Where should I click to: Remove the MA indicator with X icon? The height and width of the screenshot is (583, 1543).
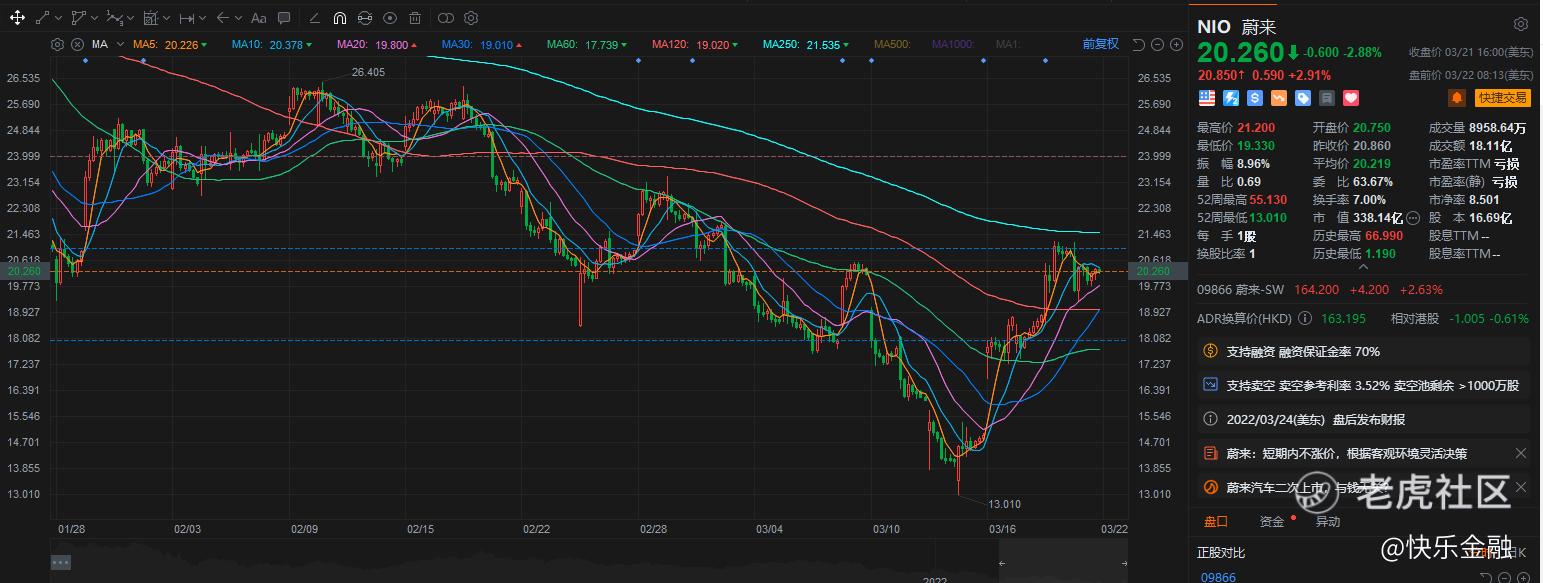[x=75, y=44]
